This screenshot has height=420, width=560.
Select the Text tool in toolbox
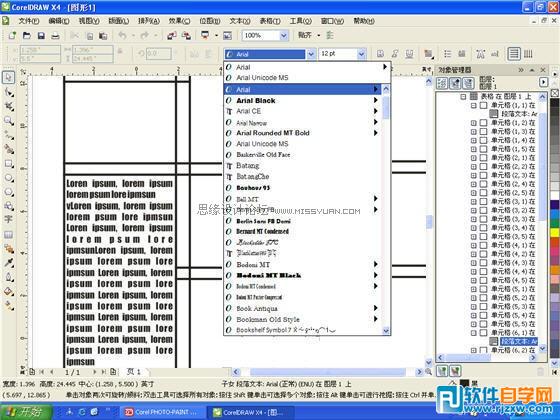(x=9, y=219)
